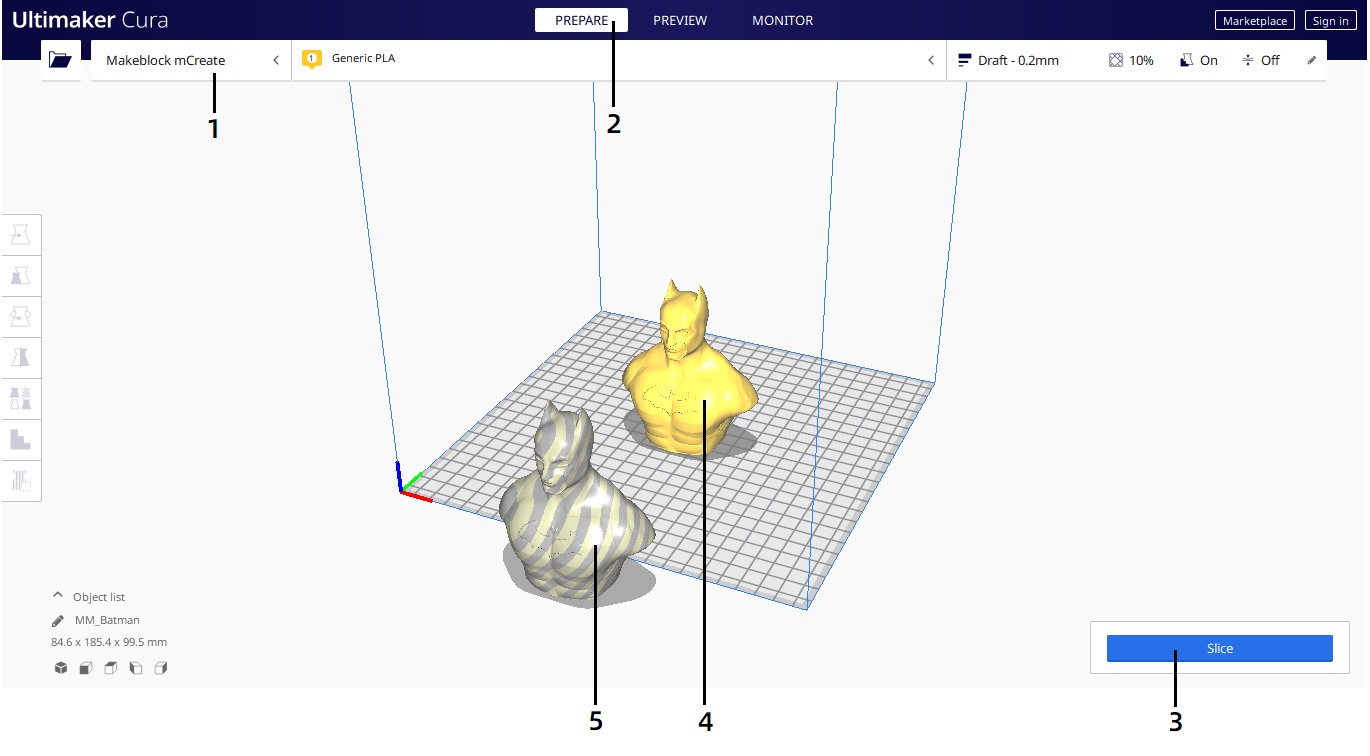Click the support 'On' value
Viewport: 1370px width, 756px height.
pos(1209,60)
